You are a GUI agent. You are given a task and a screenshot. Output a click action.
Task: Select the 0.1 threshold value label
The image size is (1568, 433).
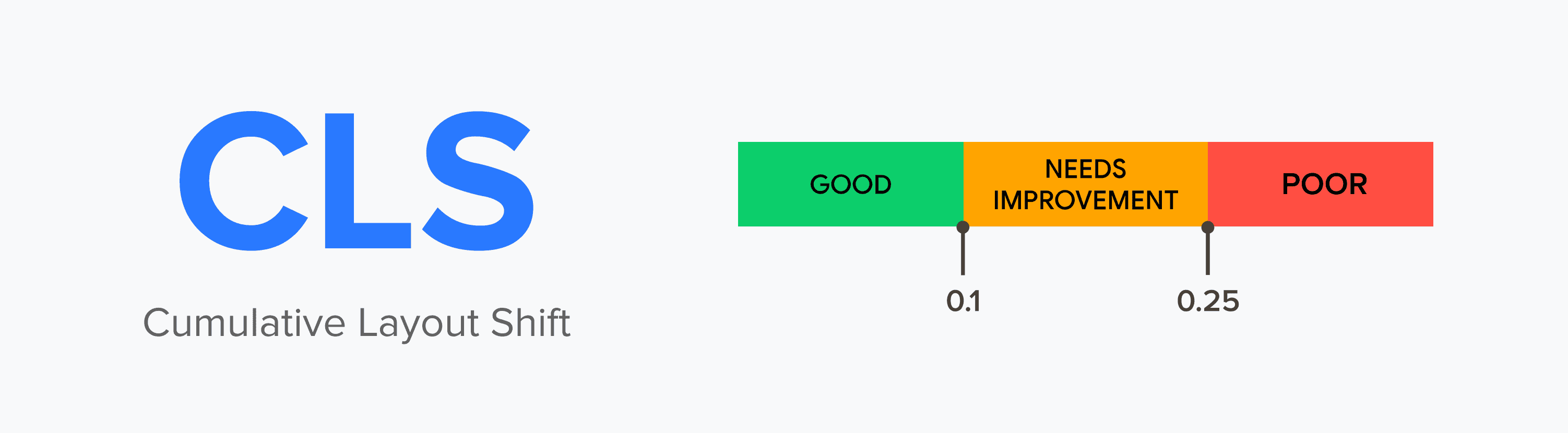pos(963,301)
